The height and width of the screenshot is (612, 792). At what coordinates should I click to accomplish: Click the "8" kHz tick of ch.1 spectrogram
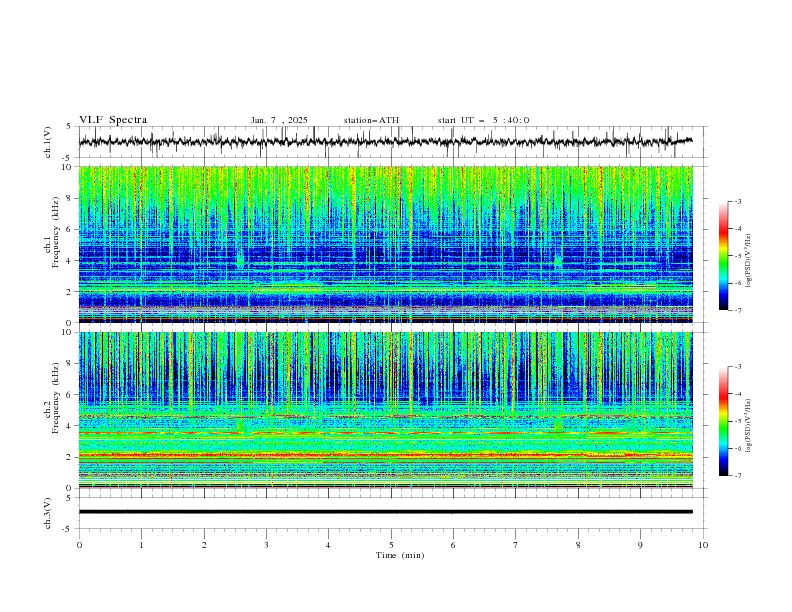70,198
